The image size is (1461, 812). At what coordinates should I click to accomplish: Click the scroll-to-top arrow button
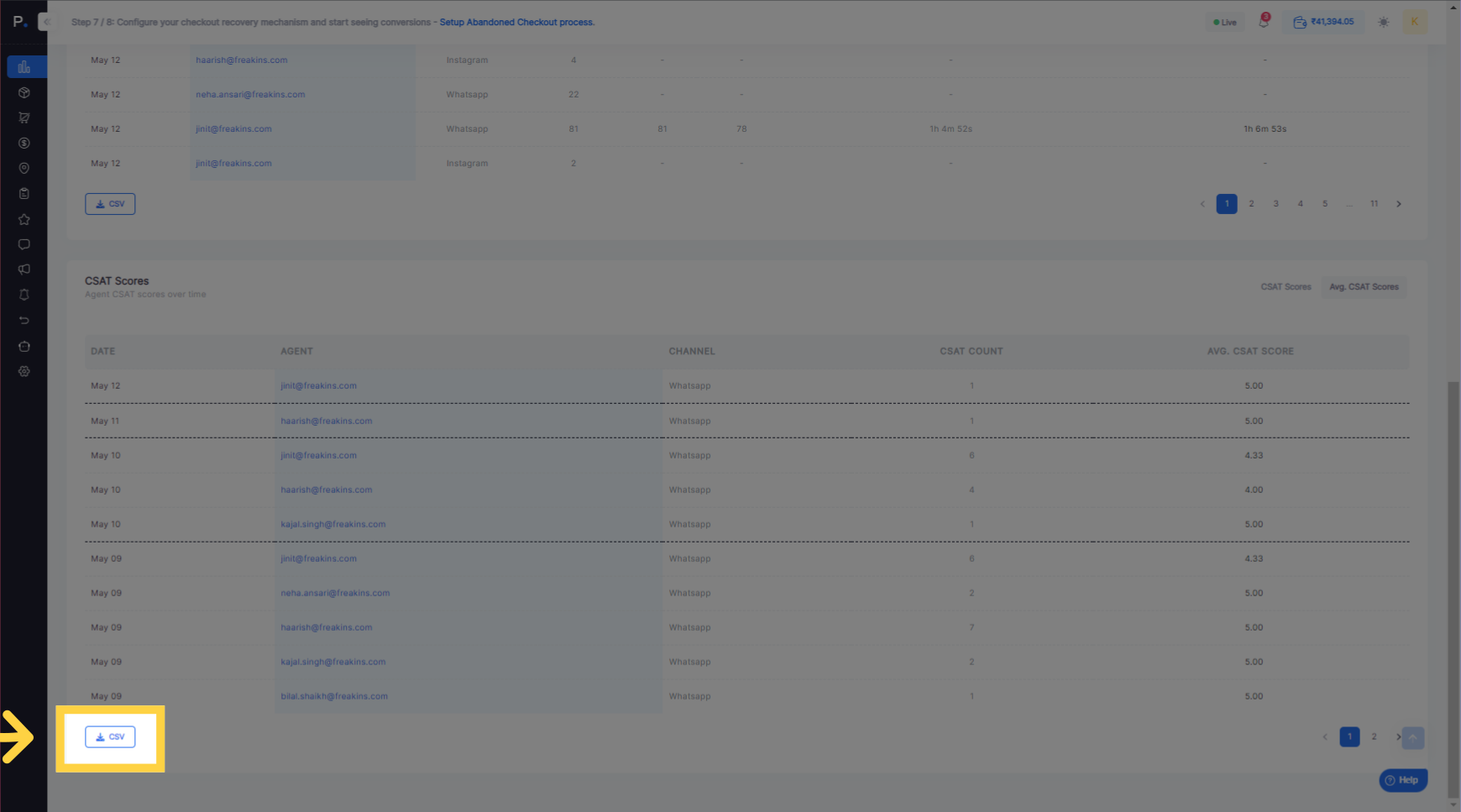click(1413, 738)
